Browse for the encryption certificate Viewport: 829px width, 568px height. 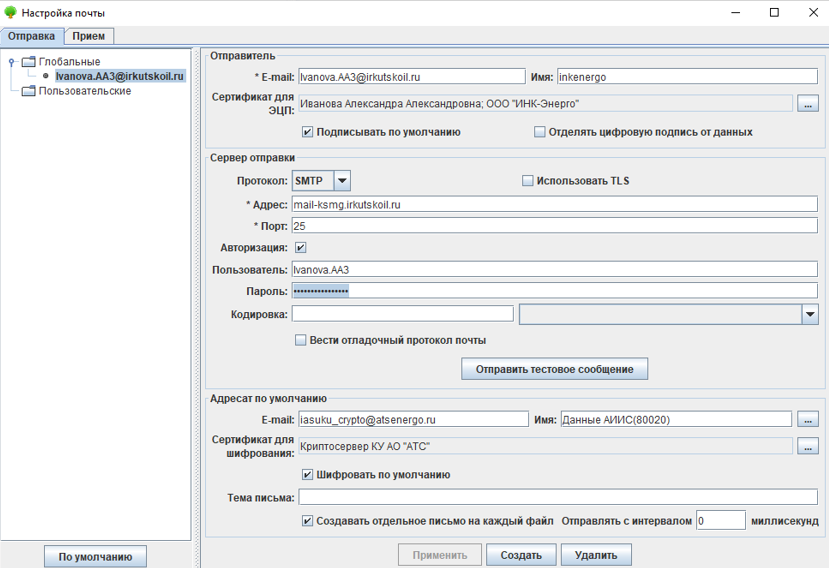[x=808, y=446]
